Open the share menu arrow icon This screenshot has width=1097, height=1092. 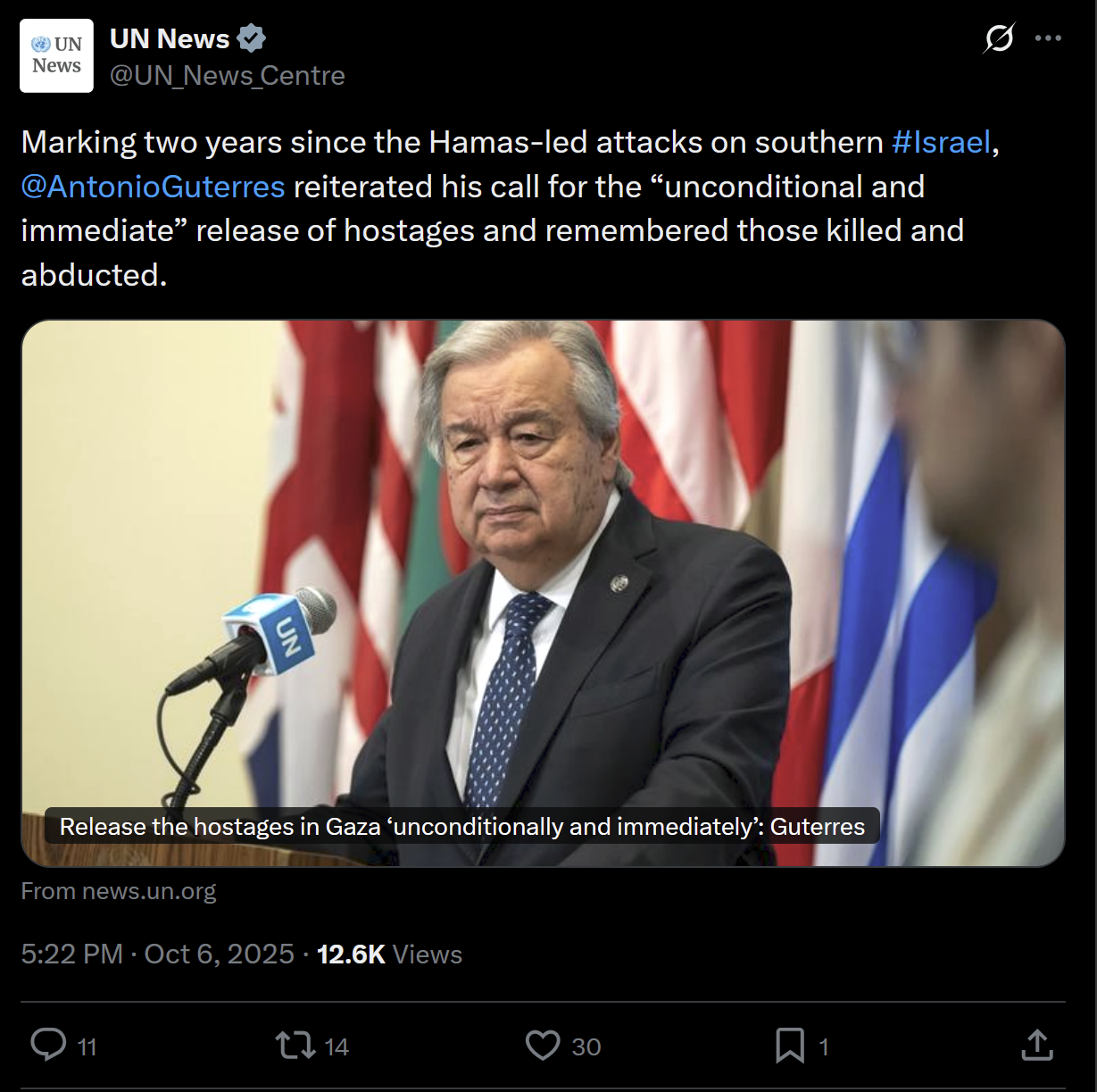pyautogui.click(x=1036, y=1045)
